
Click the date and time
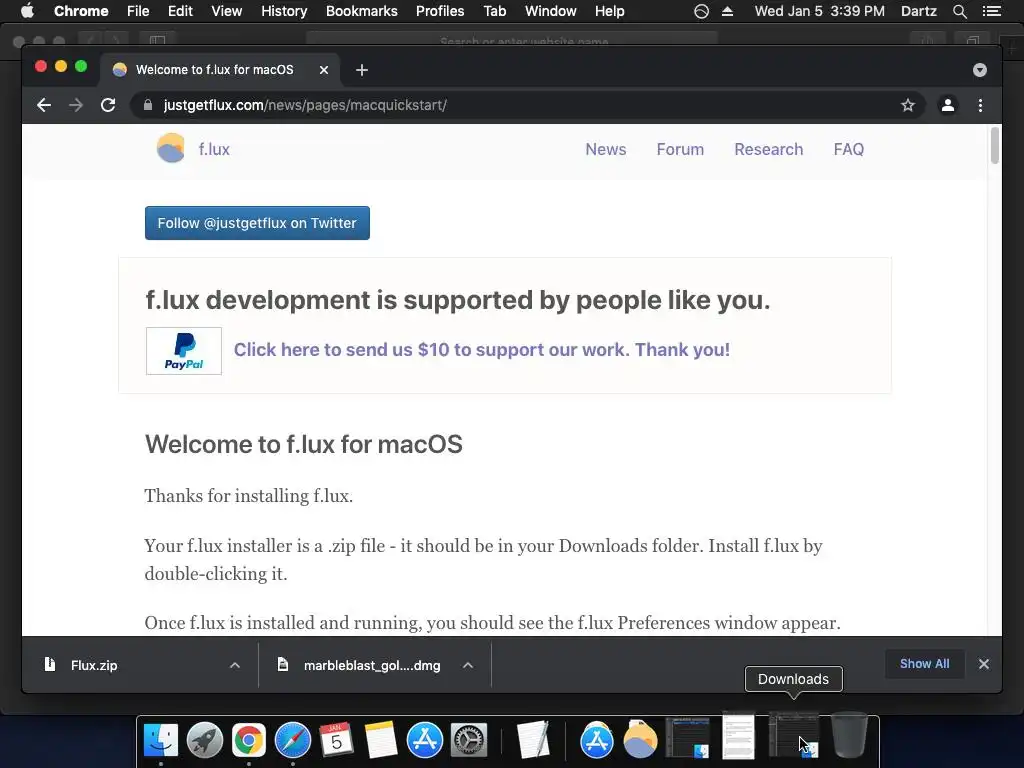click(820, 11)
